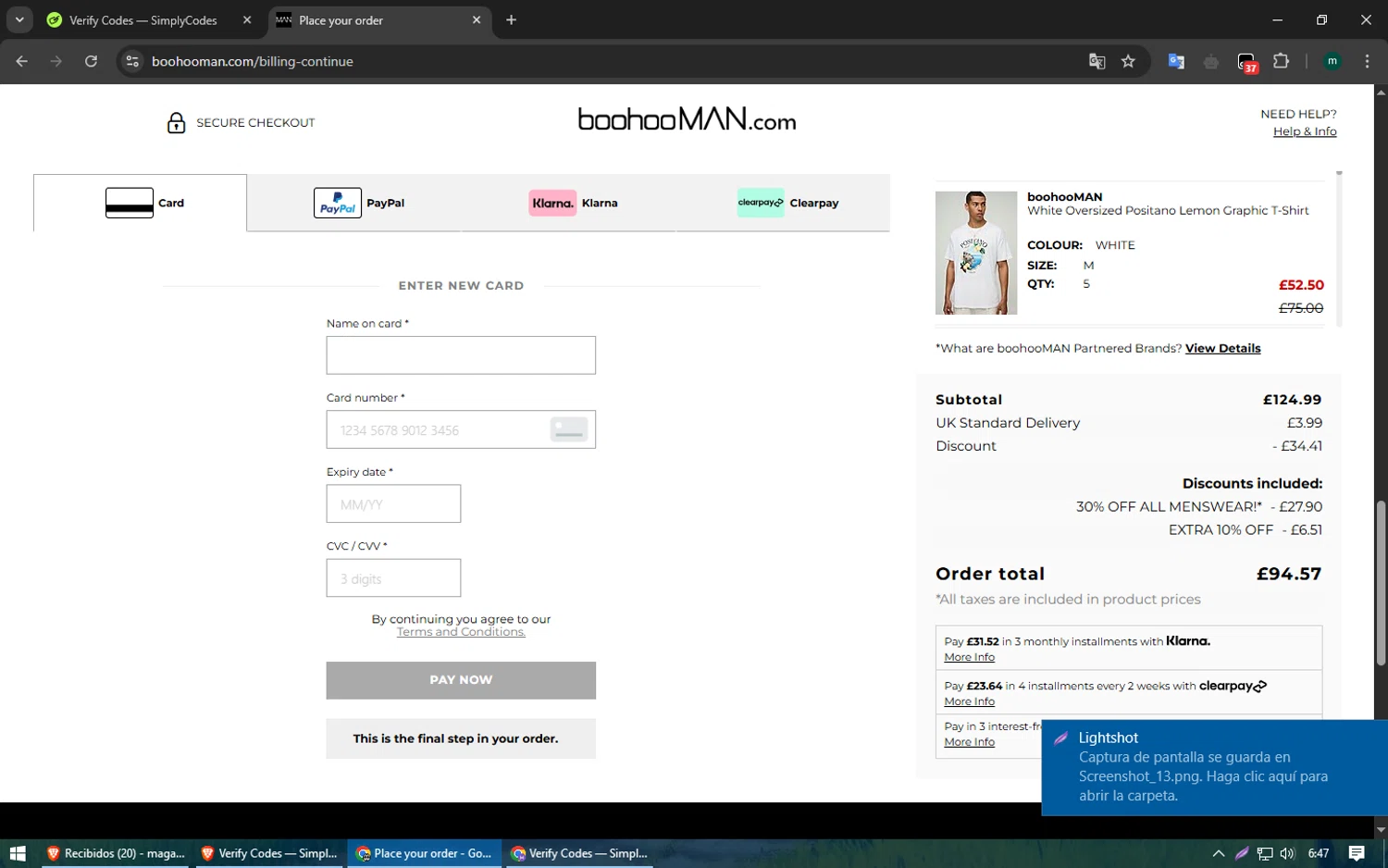Open the lemon graphic T-shirt product thumbnail
Screen dimensions: 1388x868
[976, 253]
